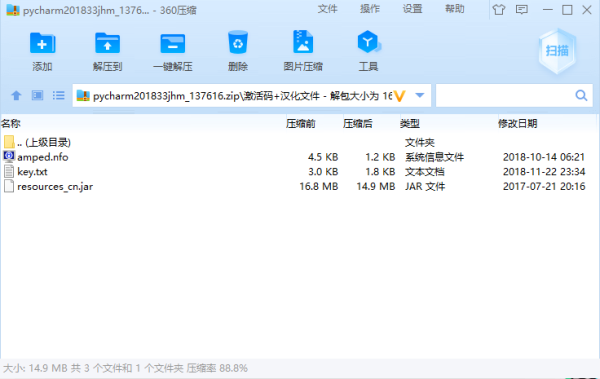Click the 14.9 MB compressed size cell
Image resolution: width=600 pixels, height=379 pixels.
376,186
